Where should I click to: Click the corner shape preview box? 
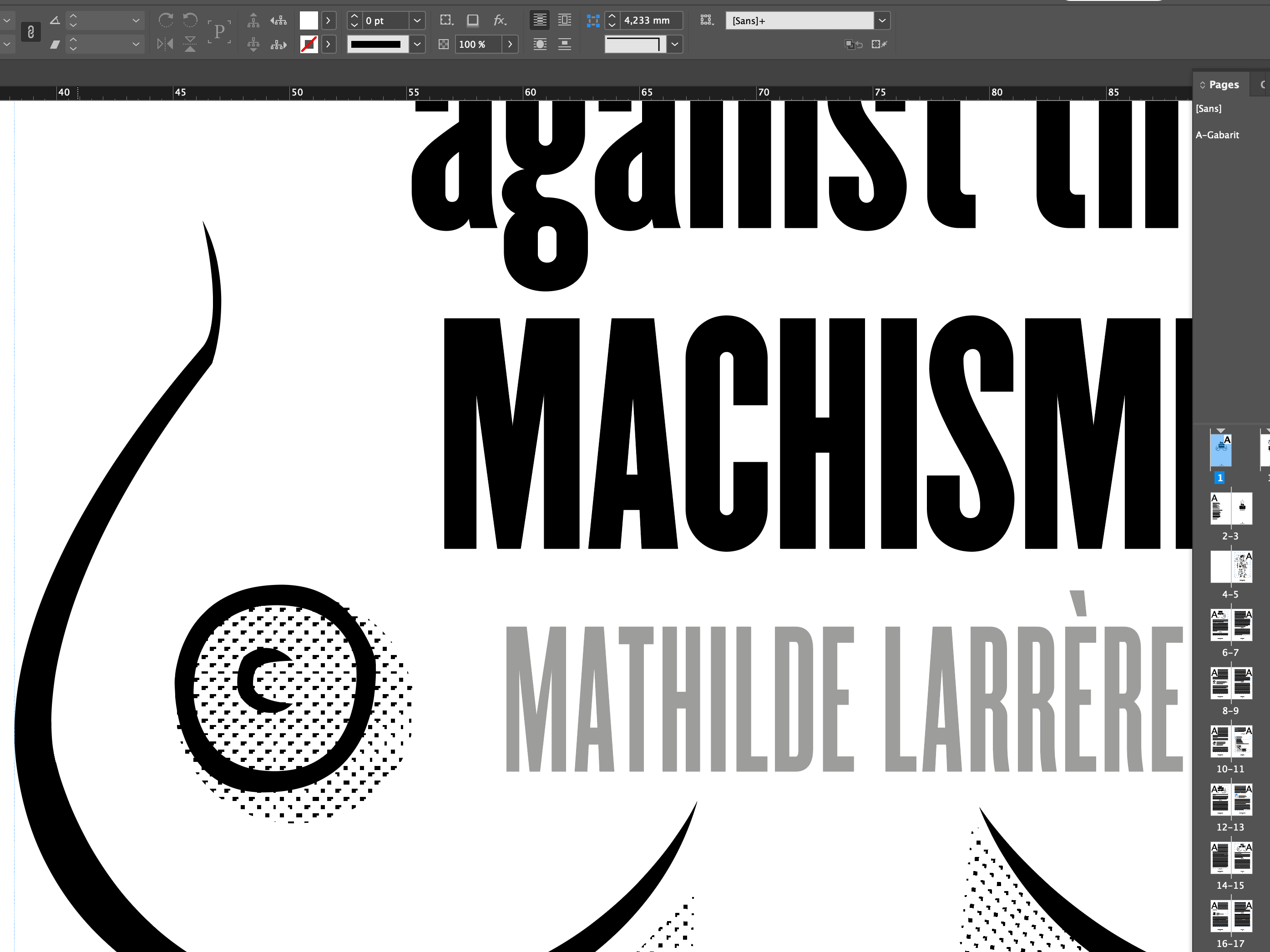[635, 44]
